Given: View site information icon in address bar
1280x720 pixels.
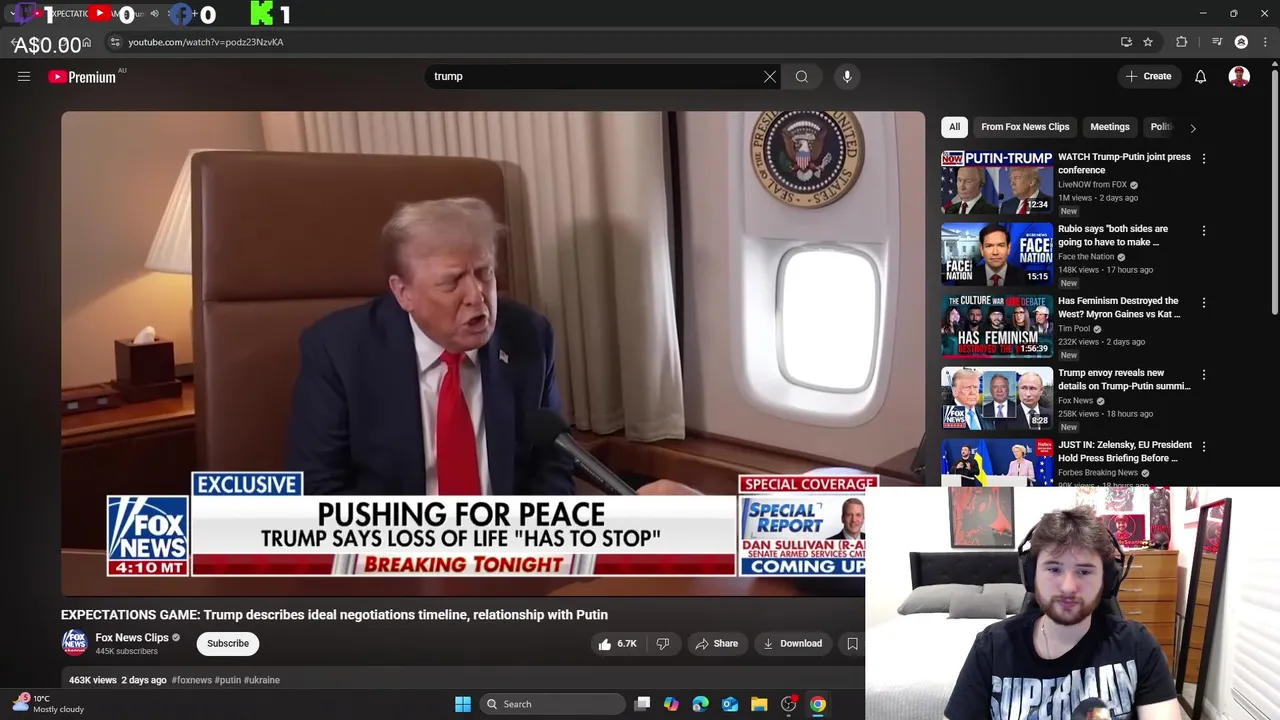Looking at the screenshot, I should (115, 42).
